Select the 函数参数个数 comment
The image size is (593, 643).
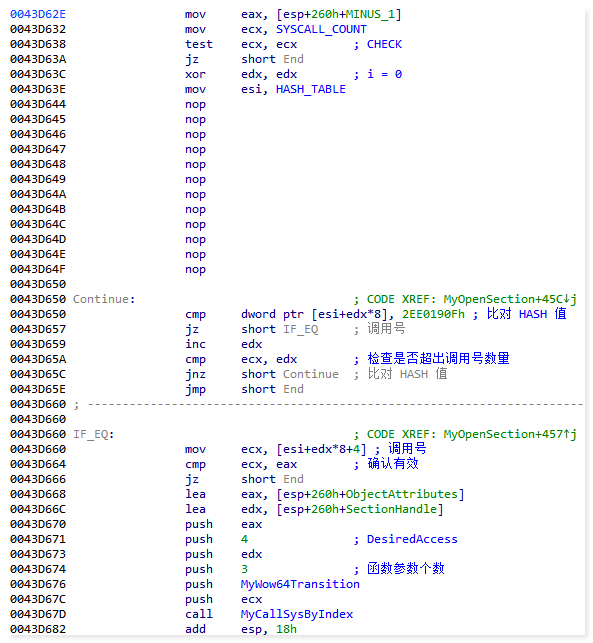point(406,569)
